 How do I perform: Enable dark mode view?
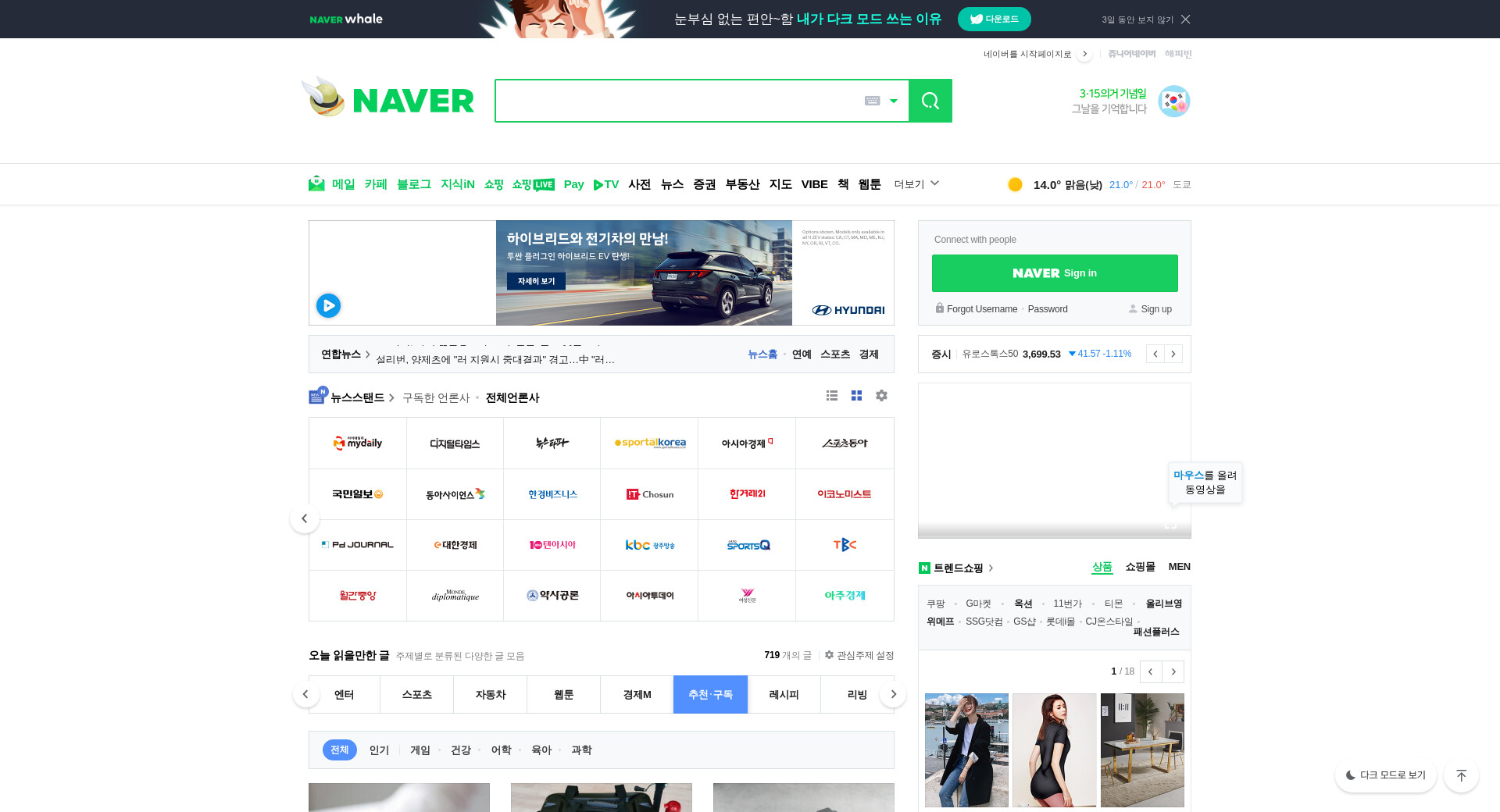tap(1385, 775)
